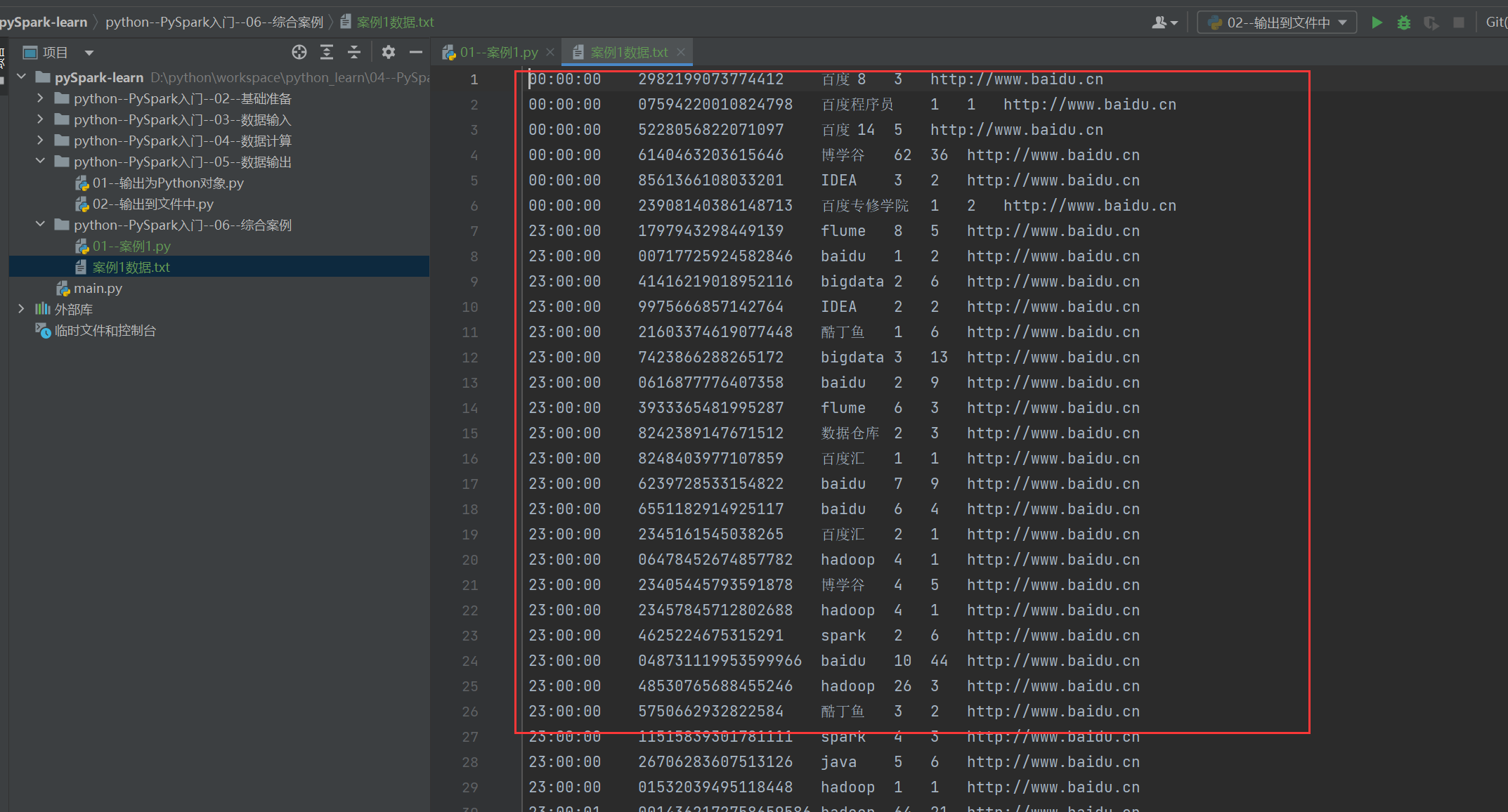Viewport: 1508px width, 812px height.
Task: Select 案例1数据.txt in project tree
Action: pos(131,268)
